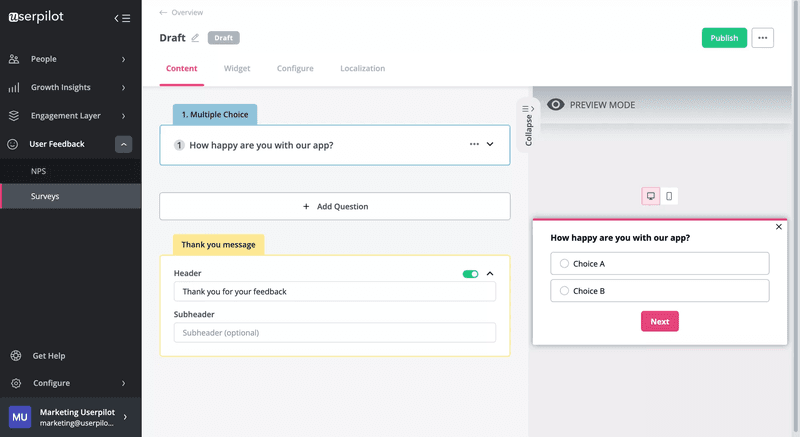Click the Engagement Layer stack icon
This screenshot has height=437, width=800.
14,116
